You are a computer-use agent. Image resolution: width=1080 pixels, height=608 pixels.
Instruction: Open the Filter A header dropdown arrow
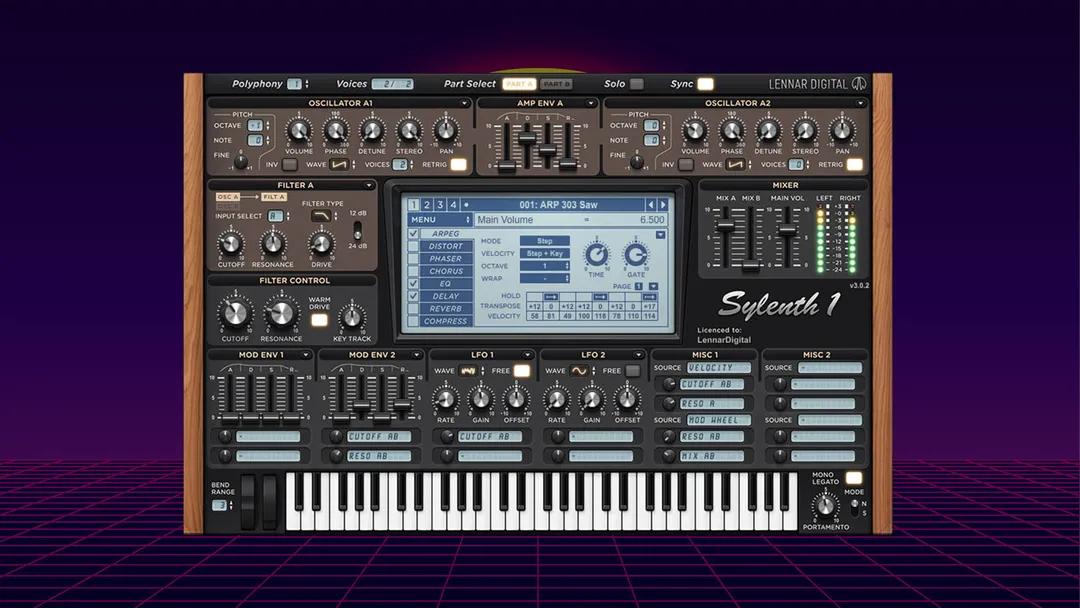point(368,185)
